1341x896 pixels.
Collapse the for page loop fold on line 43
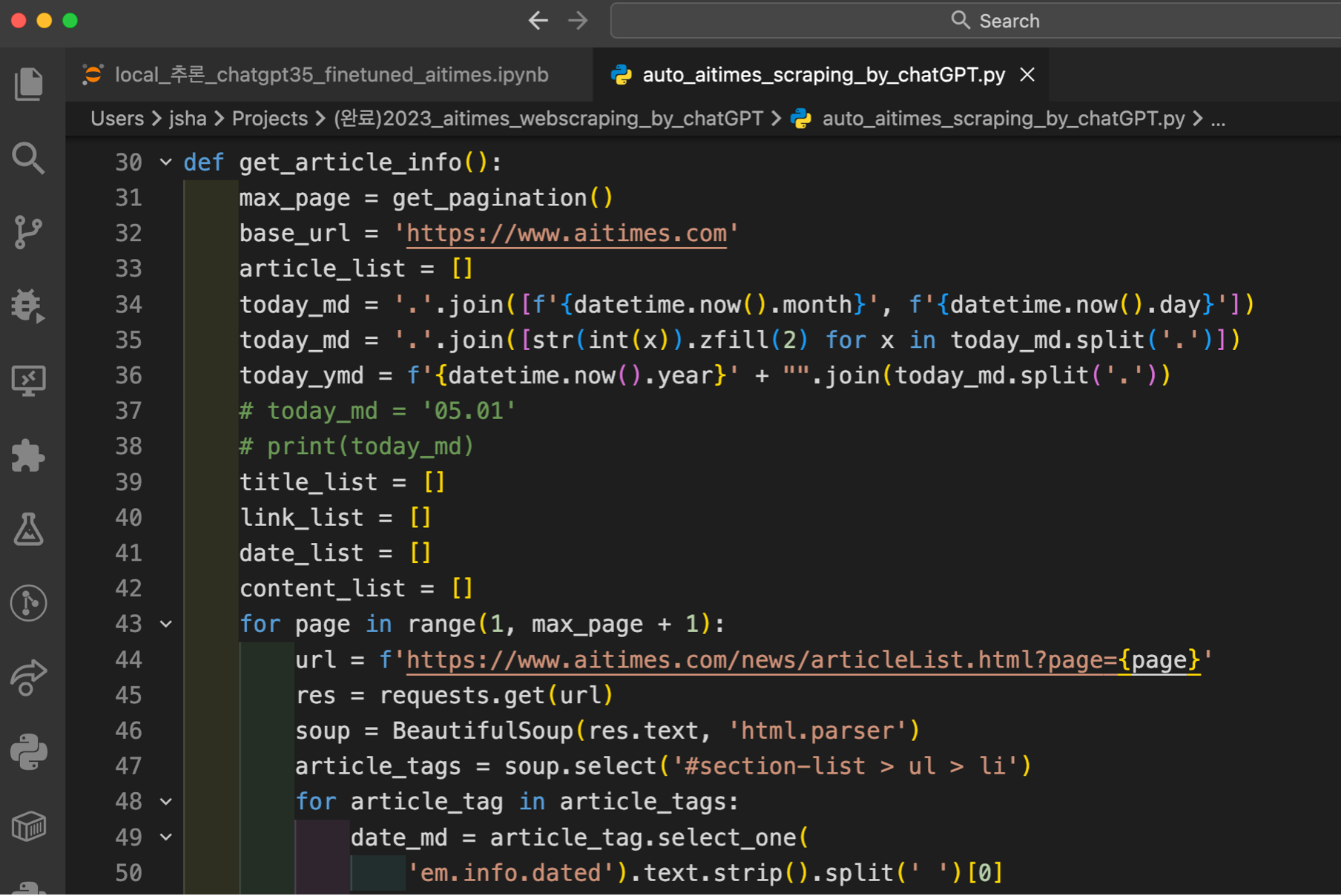166,624
